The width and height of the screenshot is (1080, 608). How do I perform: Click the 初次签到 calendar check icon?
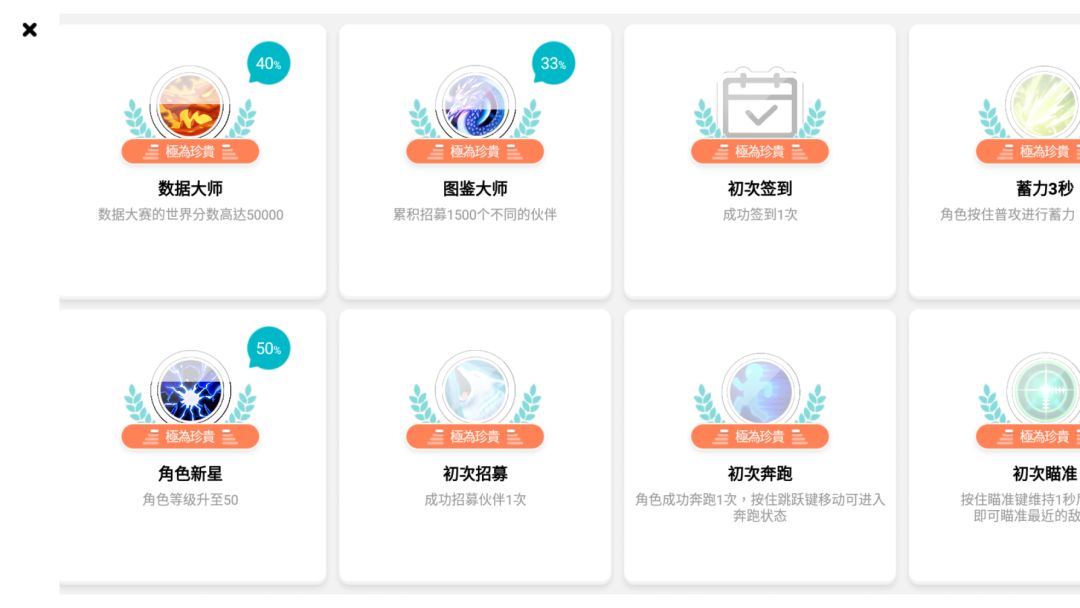tap(760, 105)
